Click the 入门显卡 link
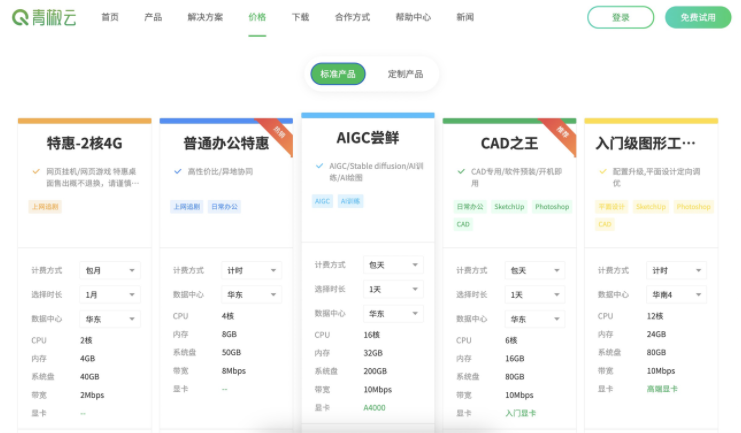This screenshot has height=433, width=741. click(x=520, y=413)
